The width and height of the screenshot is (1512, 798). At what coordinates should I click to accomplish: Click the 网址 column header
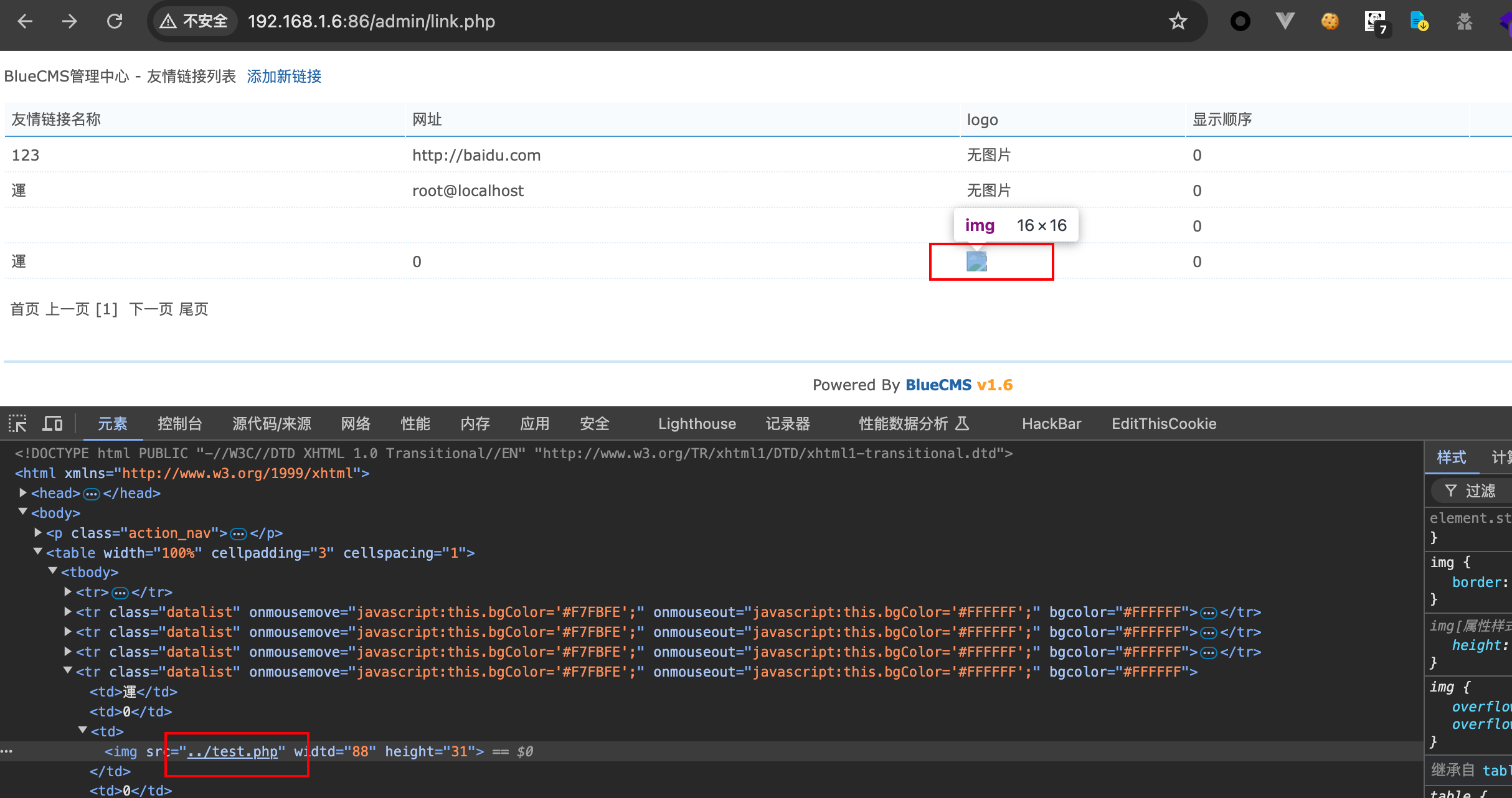point(427,120)
